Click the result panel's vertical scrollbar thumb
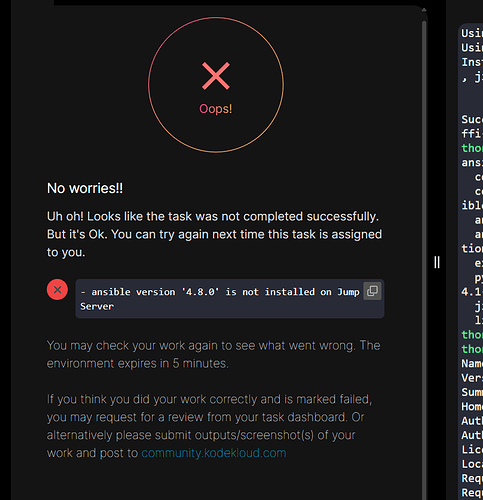This screenshot has width=483, height=500. click(424, 260)
